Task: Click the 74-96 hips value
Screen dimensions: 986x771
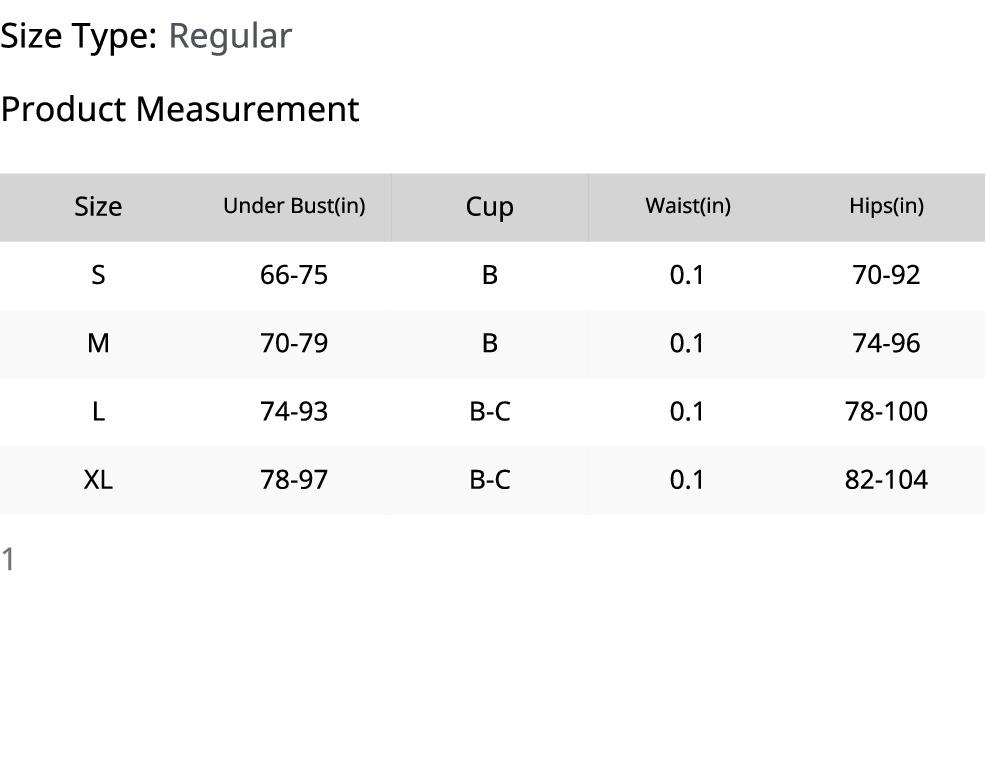Action: click(x=886, y=343)
